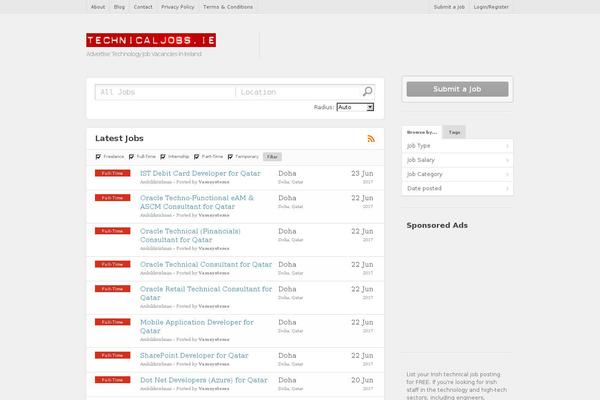Click Login/Register in top menu
This screenshot has height=400, width=600.
point(491,7)
